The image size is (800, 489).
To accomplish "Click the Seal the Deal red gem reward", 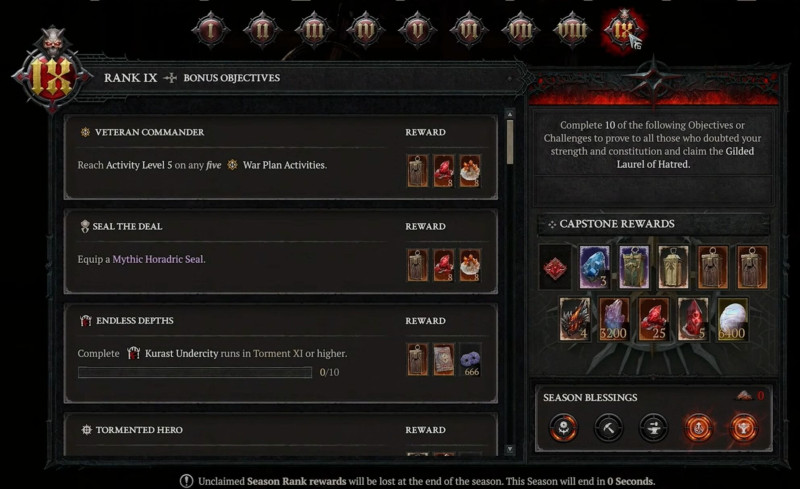I will [x=444, y=265].
